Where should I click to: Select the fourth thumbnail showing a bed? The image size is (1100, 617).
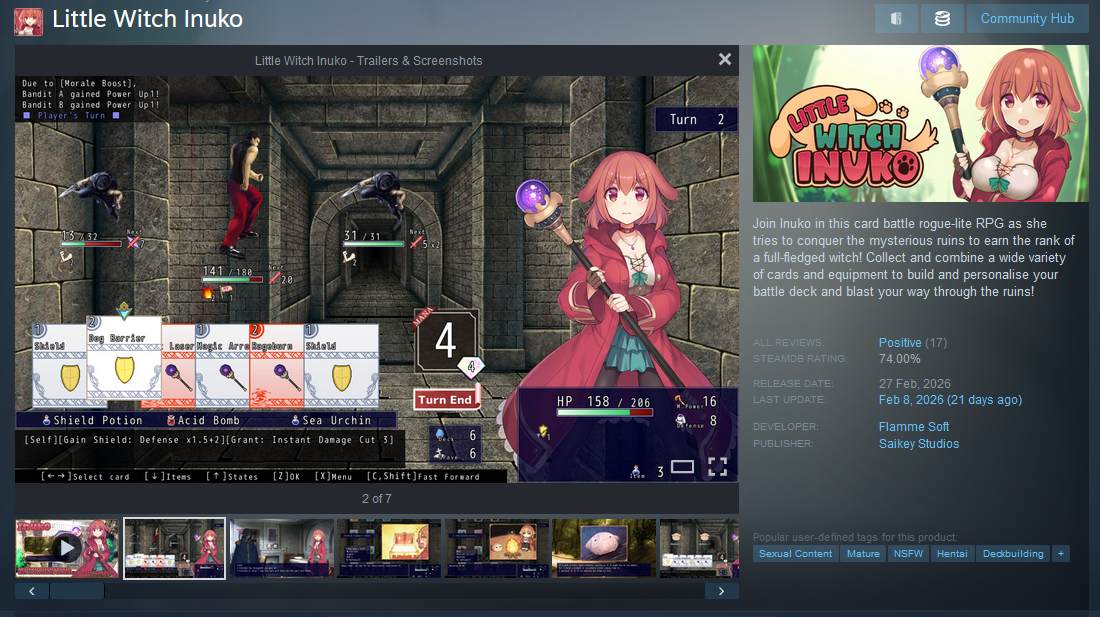pos(389,548)
